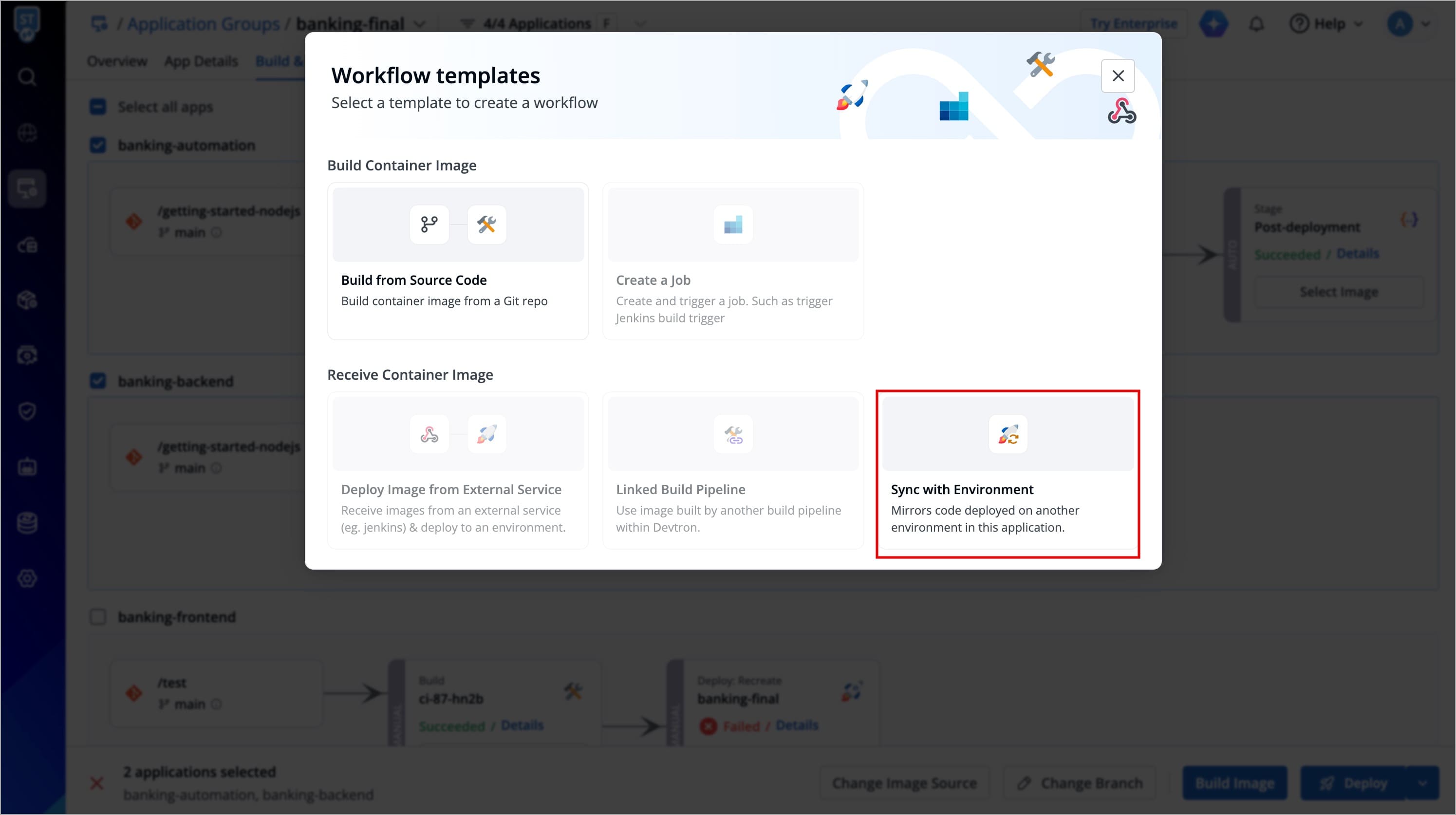Open the notifications bell icon

(1256, 24)
